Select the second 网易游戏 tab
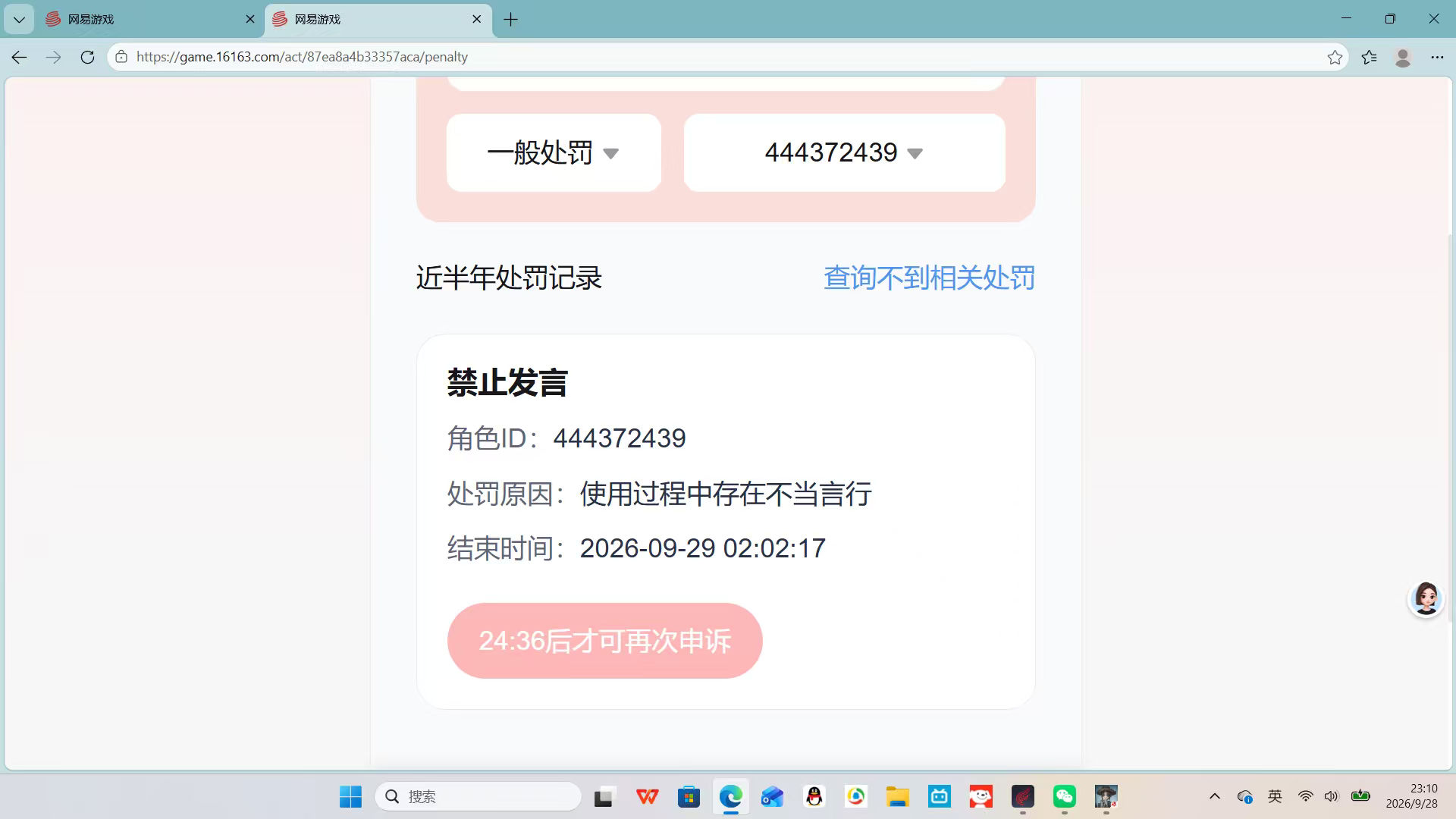This screenshot has width=1456, height=819. (378, 20)
